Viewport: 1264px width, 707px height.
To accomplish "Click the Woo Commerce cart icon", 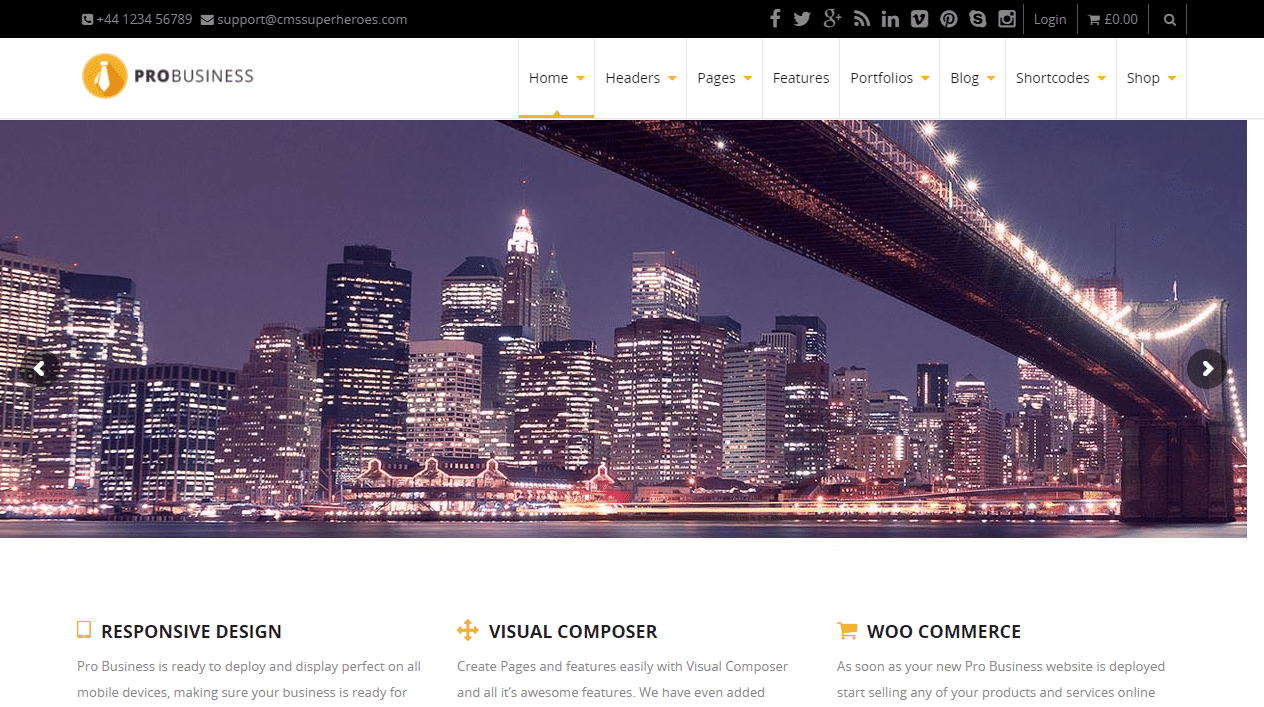I will coord(847,630).
